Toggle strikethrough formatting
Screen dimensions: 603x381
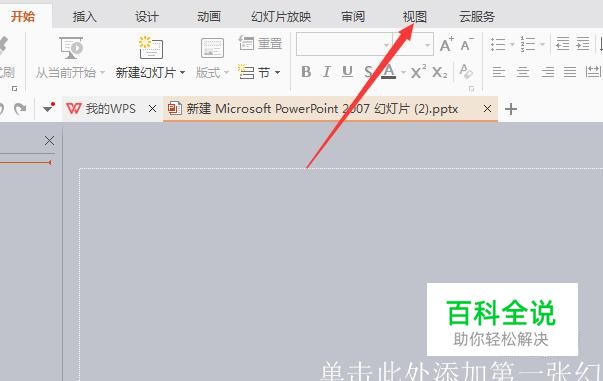point(368,72)
